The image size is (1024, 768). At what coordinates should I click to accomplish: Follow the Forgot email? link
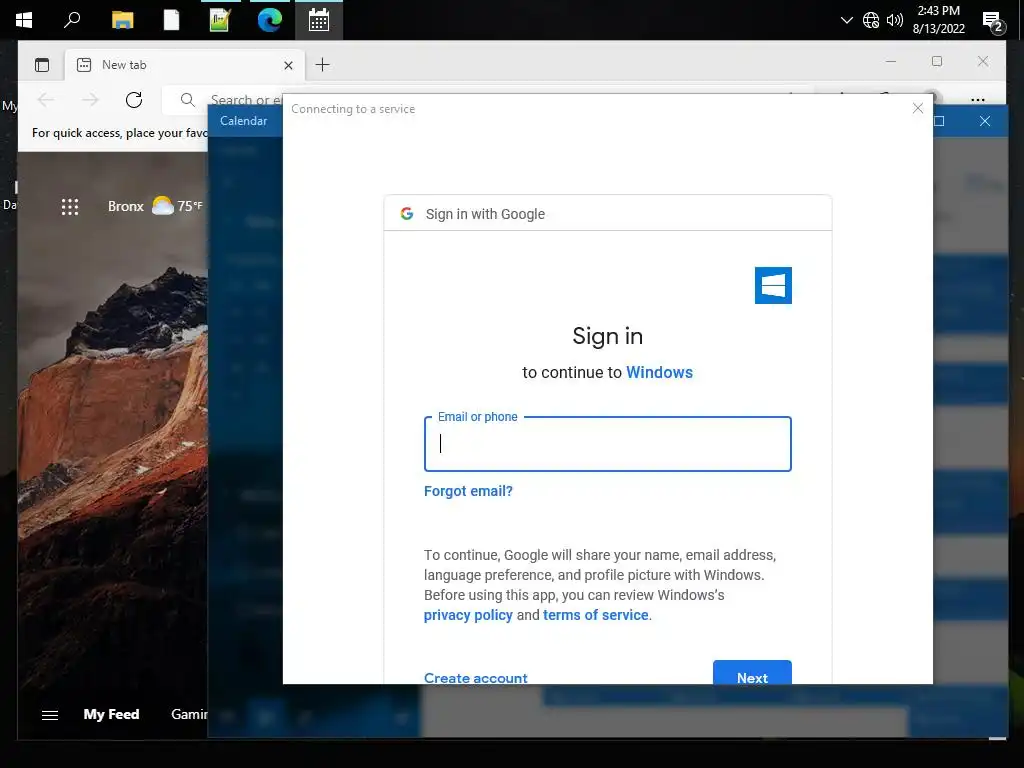(x=468, y=491)
